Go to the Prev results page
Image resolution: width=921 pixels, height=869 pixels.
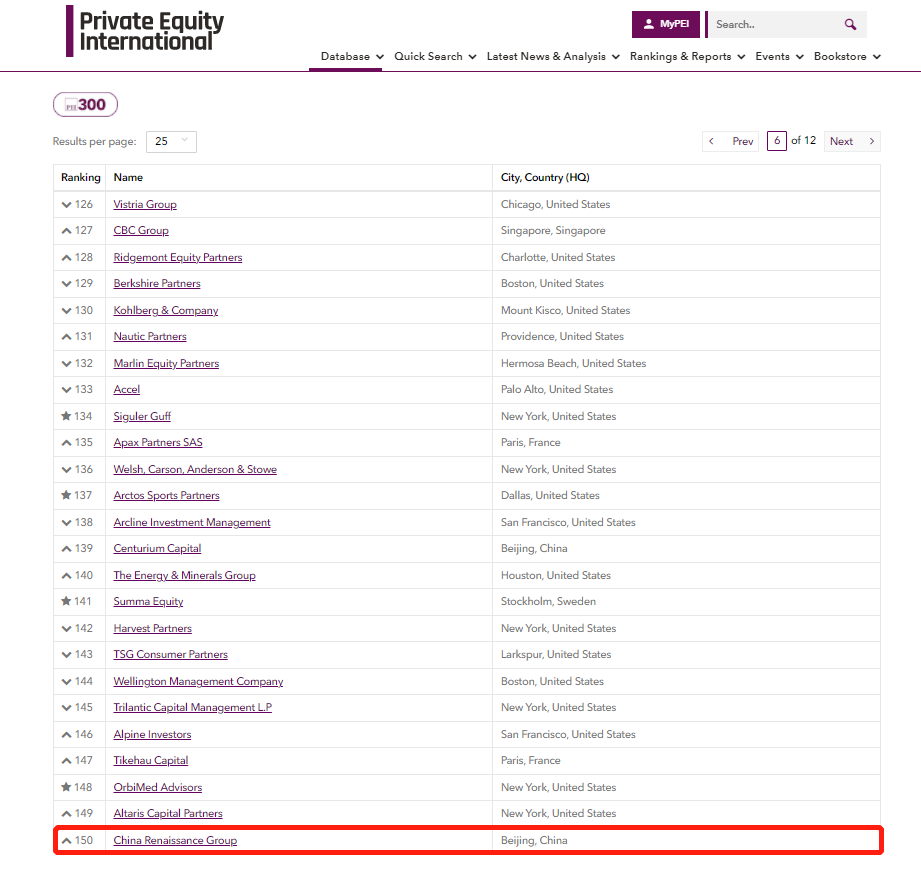pos(731,141)
